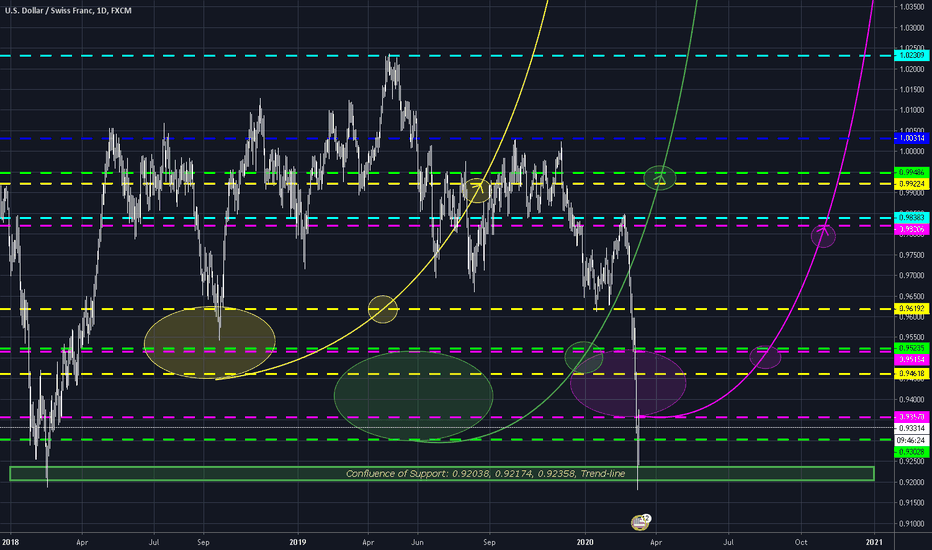The width and height of the screenshot is (932, 550).
Task: Click the green 0.95235 price label
Action: [911, 348]
